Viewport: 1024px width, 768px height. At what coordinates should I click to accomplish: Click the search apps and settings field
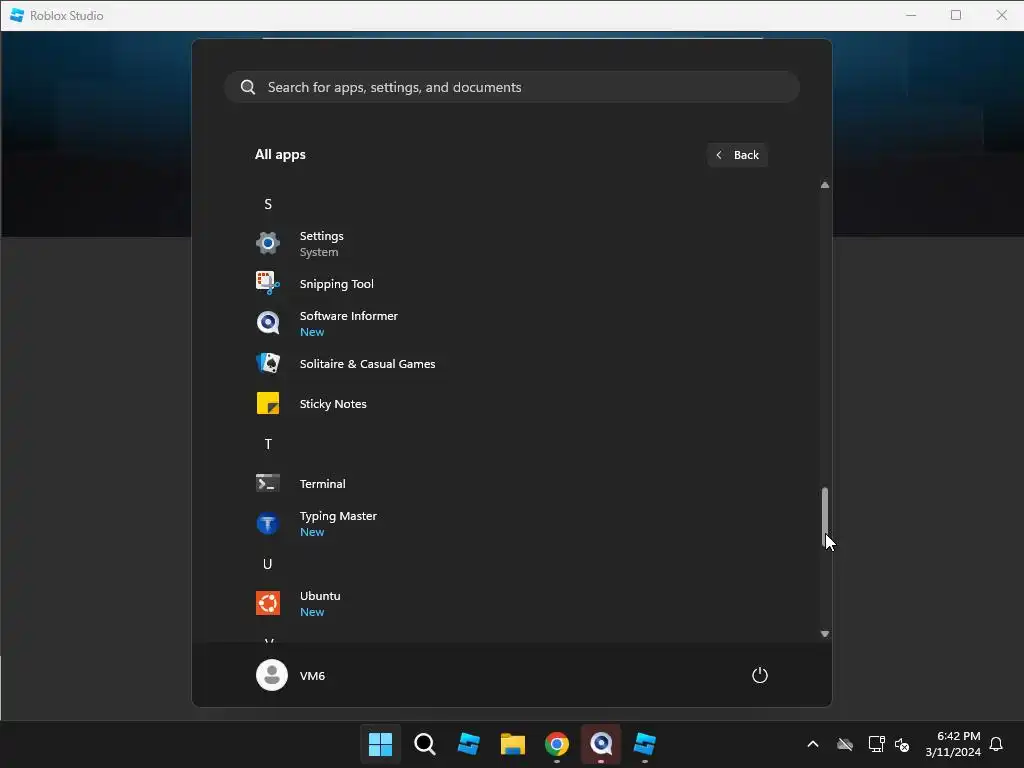[512, 87]
